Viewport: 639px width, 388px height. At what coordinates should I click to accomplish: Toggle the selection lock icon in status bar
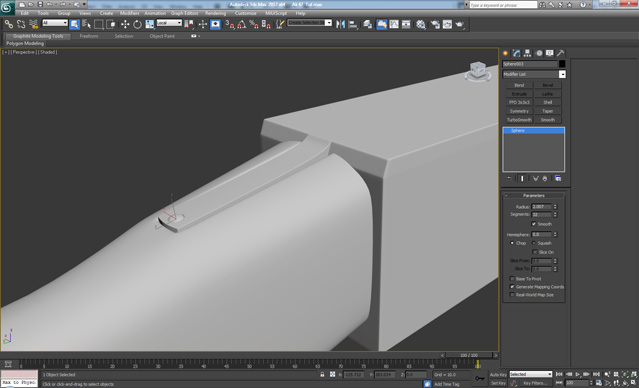point(322,375)
